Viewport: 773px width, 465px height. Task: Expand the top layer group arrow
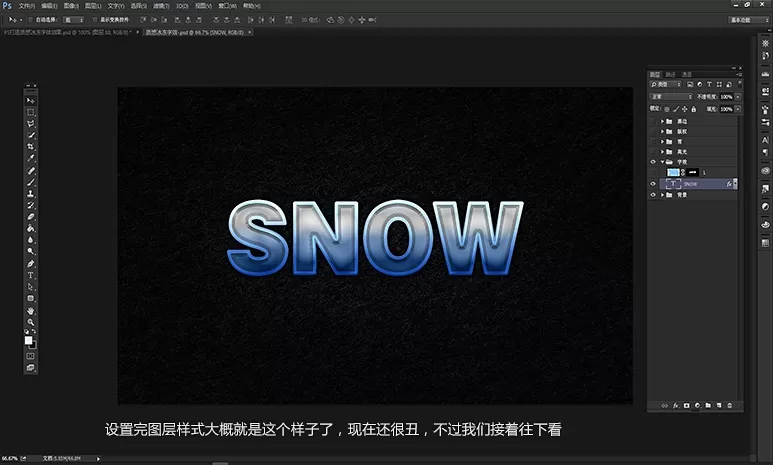coord(662,121)
